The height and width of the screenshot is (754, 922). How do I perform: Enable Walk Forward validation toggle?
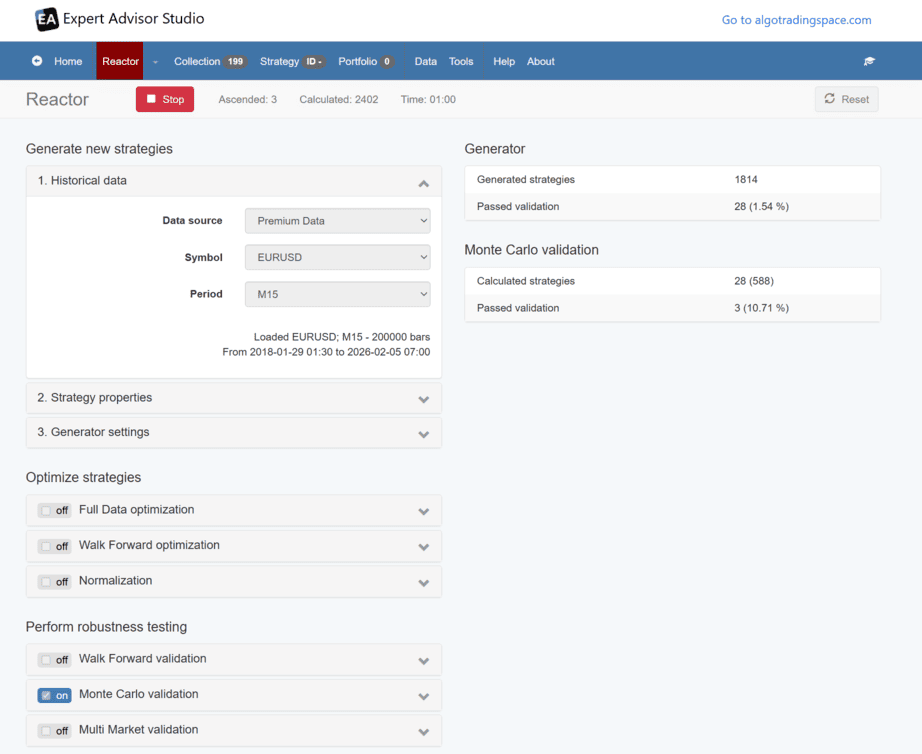(x=54, y=659)
